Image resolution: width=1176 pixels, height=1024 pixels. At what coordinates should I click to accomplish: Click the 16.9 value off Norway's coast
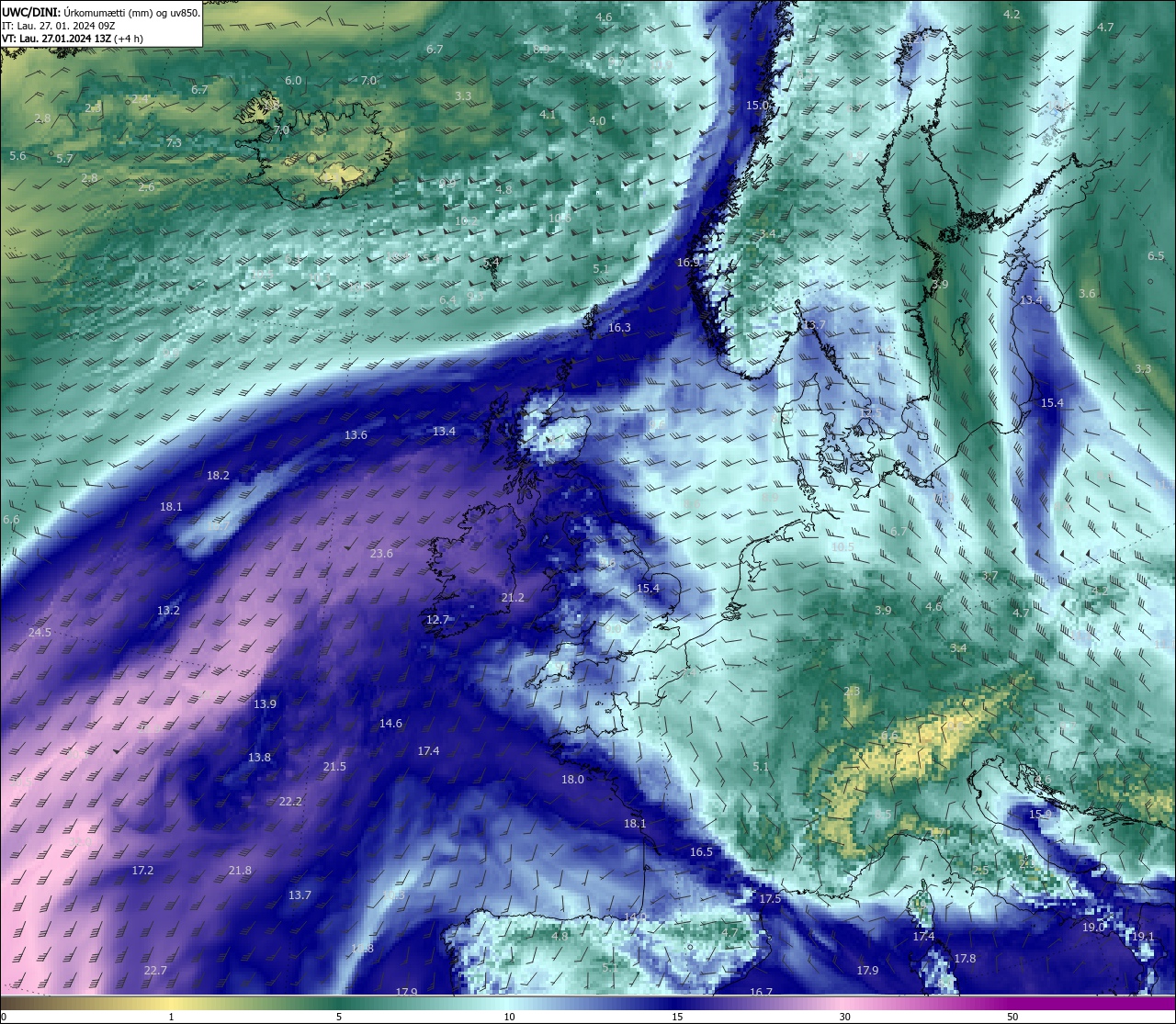point(688,262)
